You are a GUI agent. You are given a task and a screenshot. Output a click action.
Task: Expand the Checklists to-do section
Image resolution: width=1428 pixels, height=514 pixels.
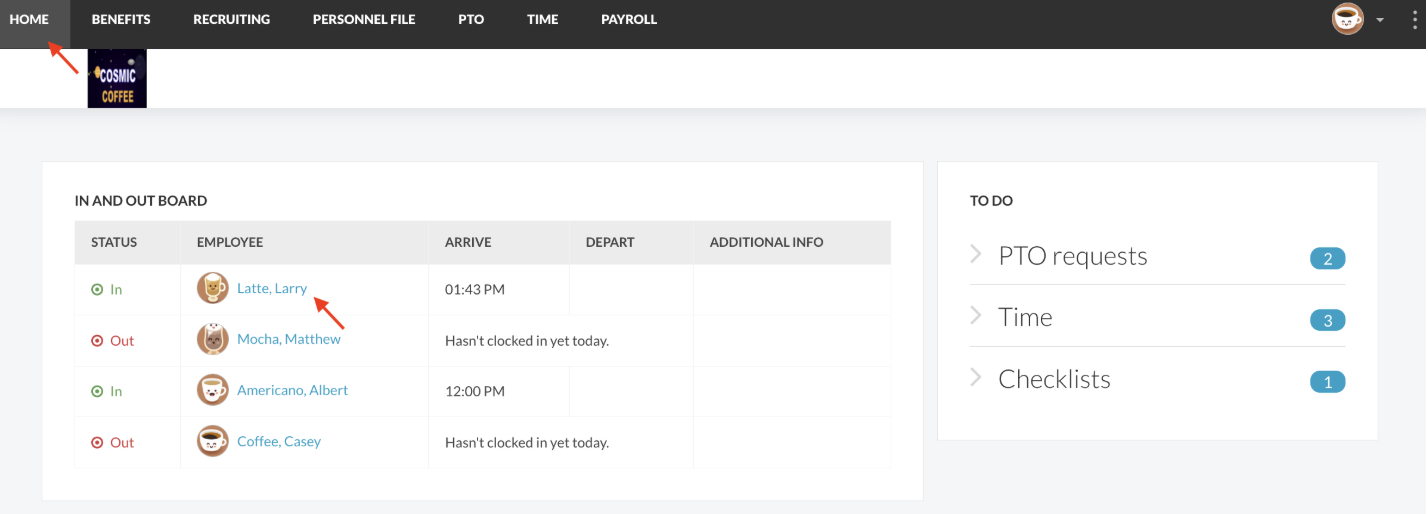(977, 378)
